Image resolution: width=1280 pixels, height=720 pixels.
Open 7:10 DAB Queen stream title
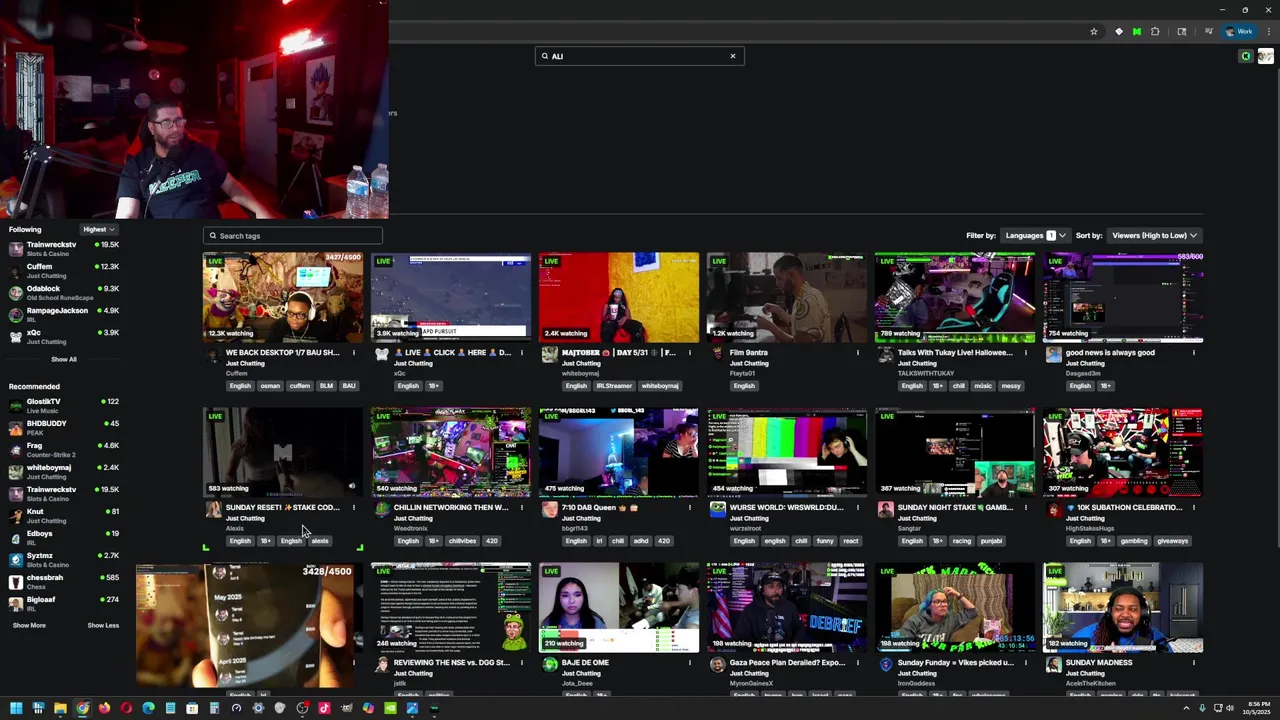(600, 507)
